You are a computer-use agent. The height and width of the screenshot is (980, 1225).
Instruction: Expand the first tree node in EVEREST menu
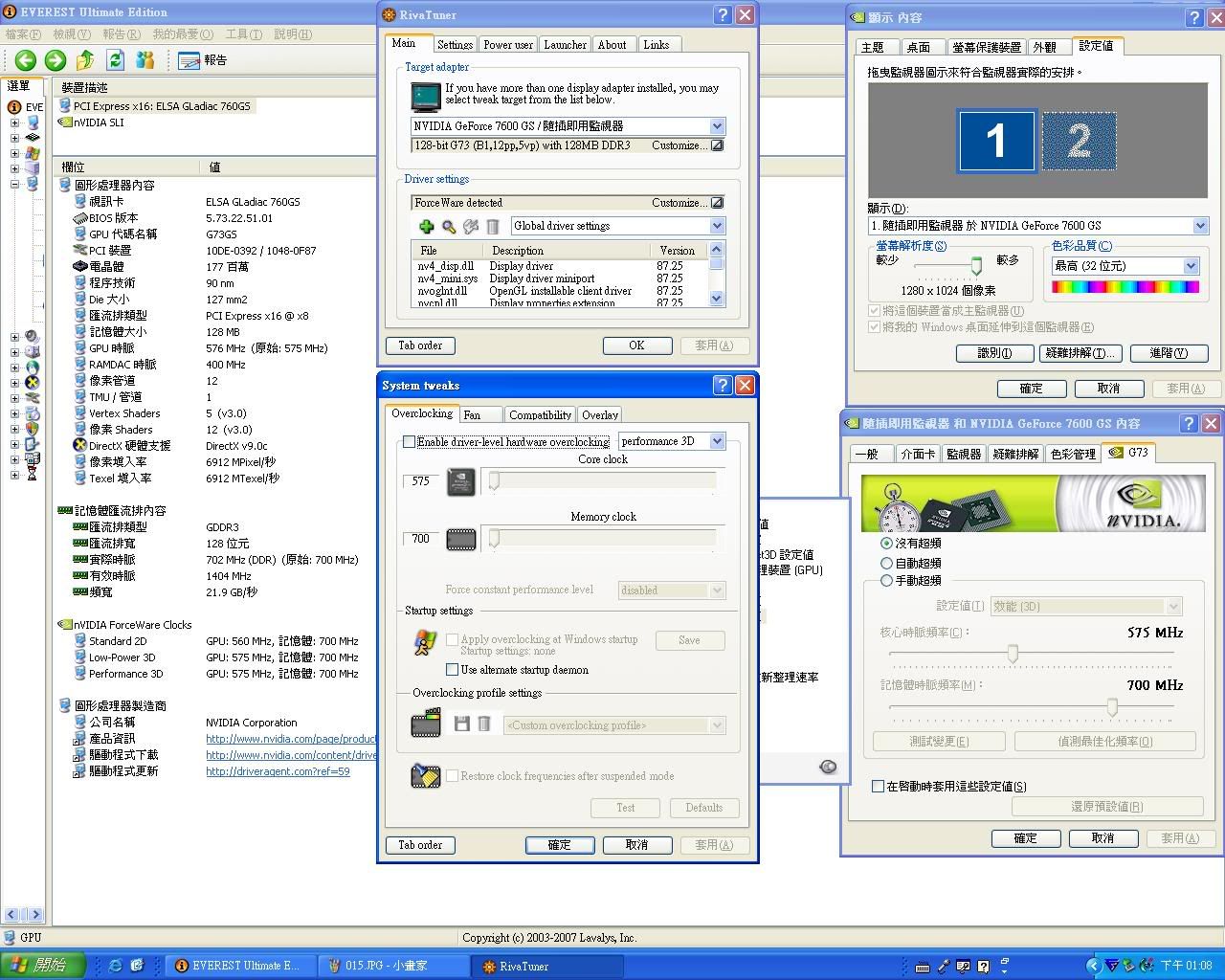14,122
